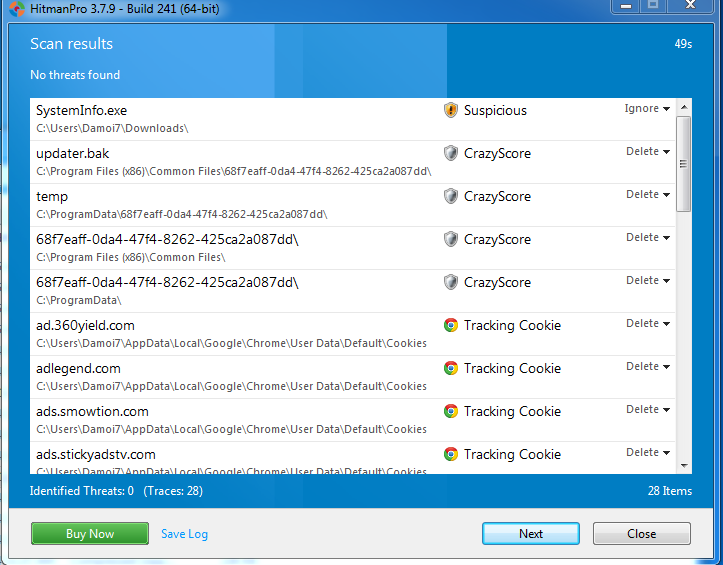Select the SystemInfo.exe file name
The image size is (723, 565).
pyautogui.click(x=82, y=111)
